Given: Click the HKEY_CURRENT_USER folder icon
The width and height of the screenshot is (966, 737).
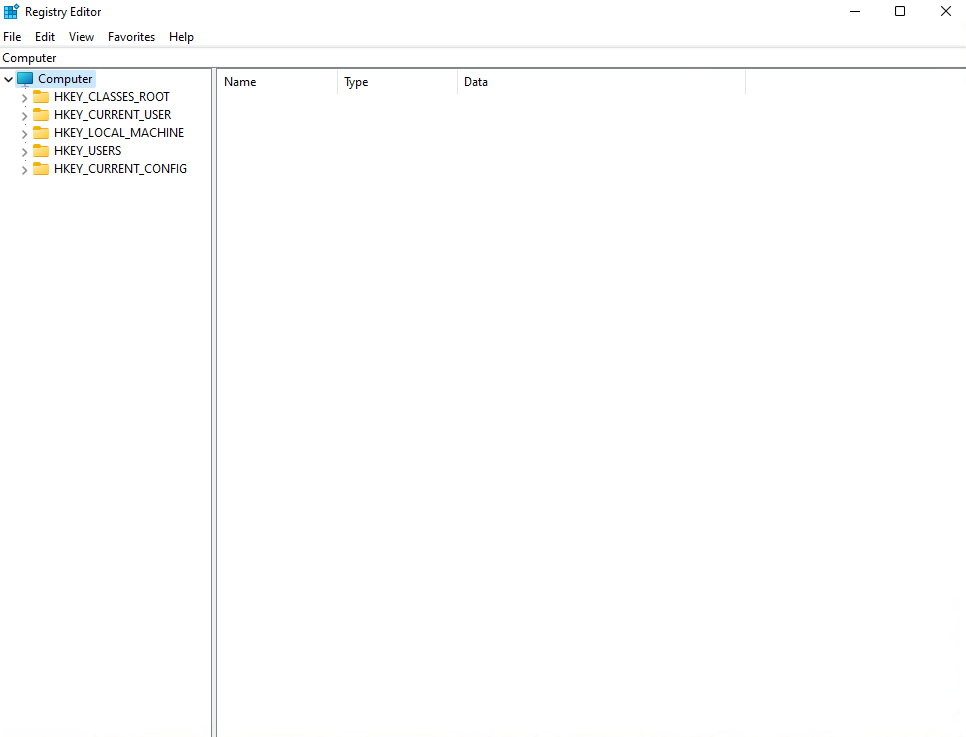Looking at the screenshot, I should 41,115.
